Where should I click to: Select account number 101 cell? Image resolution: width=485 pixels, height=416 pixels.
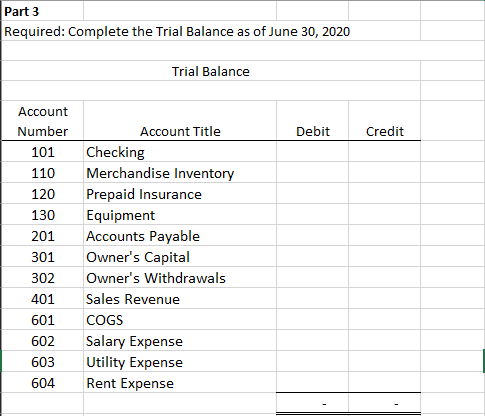(42, 152)
